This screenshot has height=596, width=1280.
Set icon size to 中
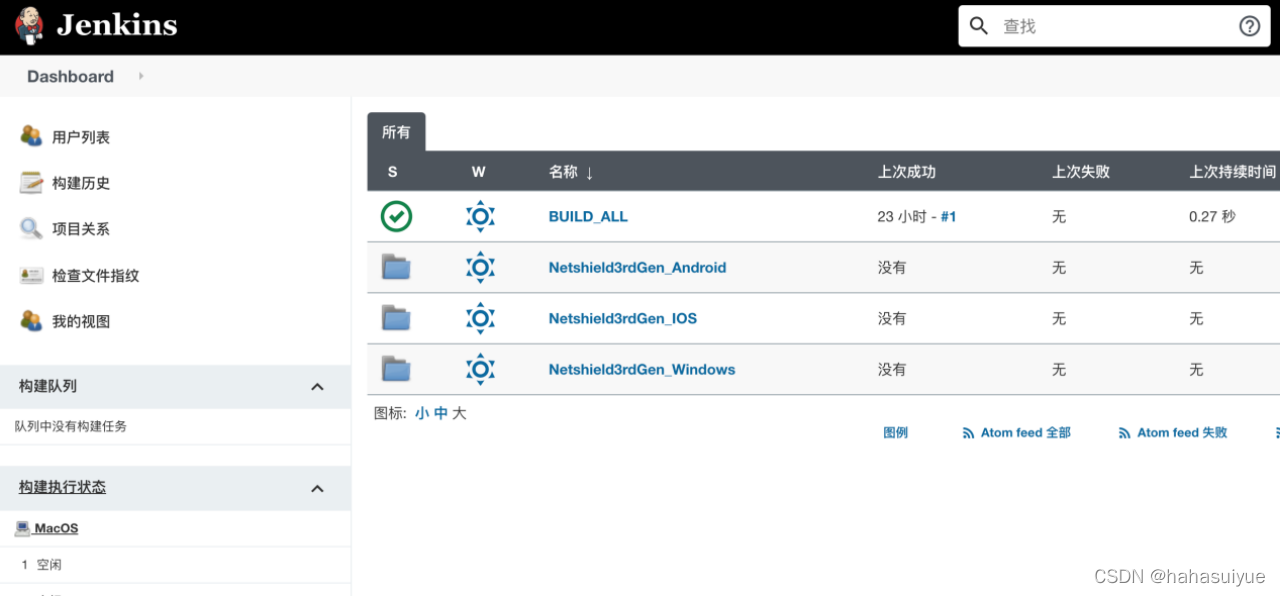pyautogui.click(x=441, y=413)
